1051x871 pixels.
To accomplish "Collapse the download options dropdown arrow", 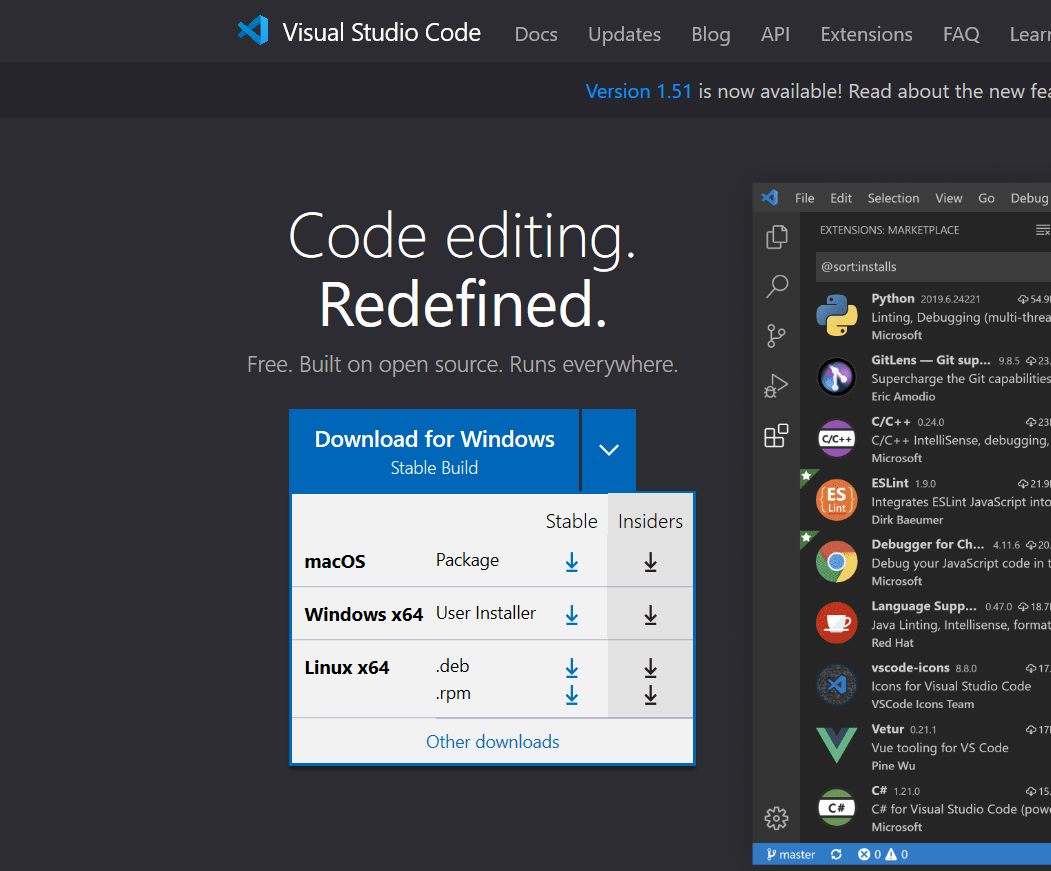I will [x=609, y=450].
